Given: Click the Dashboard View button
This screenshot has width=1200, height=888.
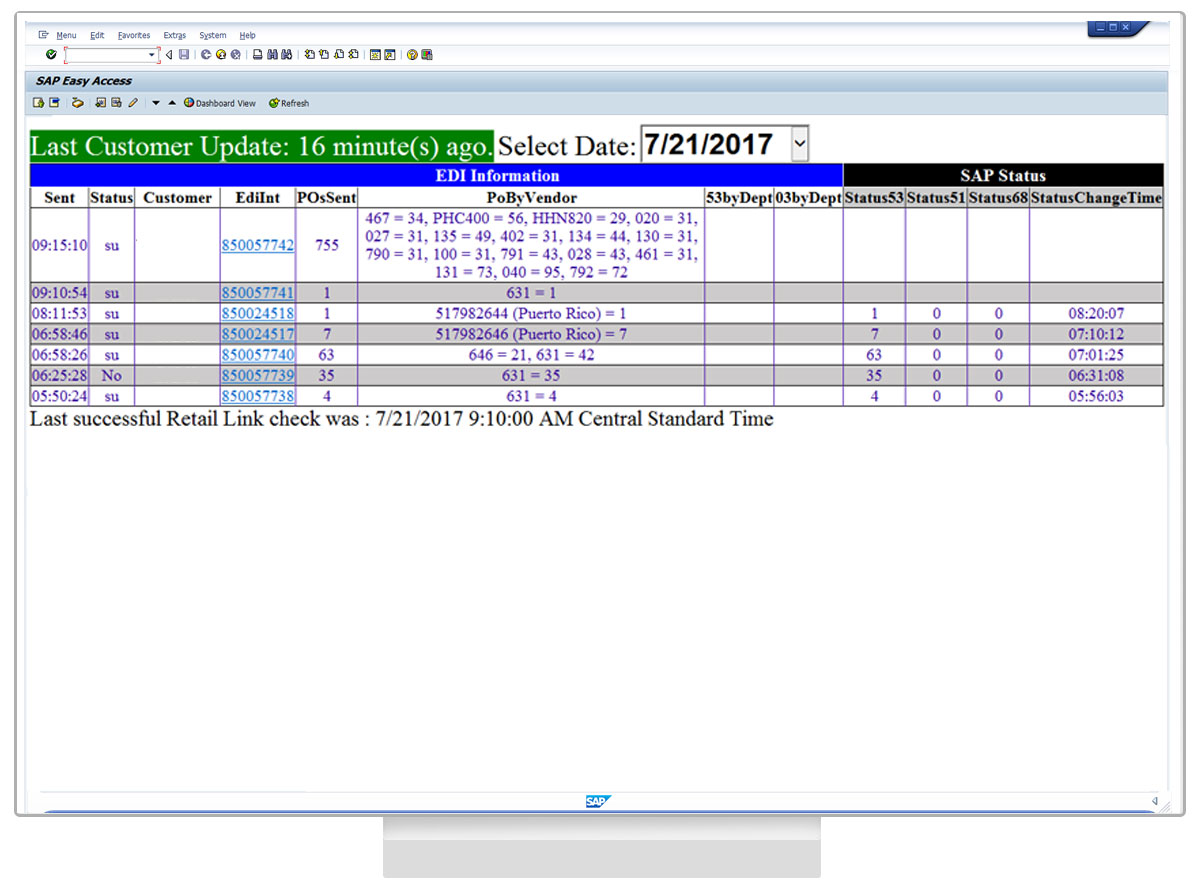Looking at the screenshot, I should [219, 103].
